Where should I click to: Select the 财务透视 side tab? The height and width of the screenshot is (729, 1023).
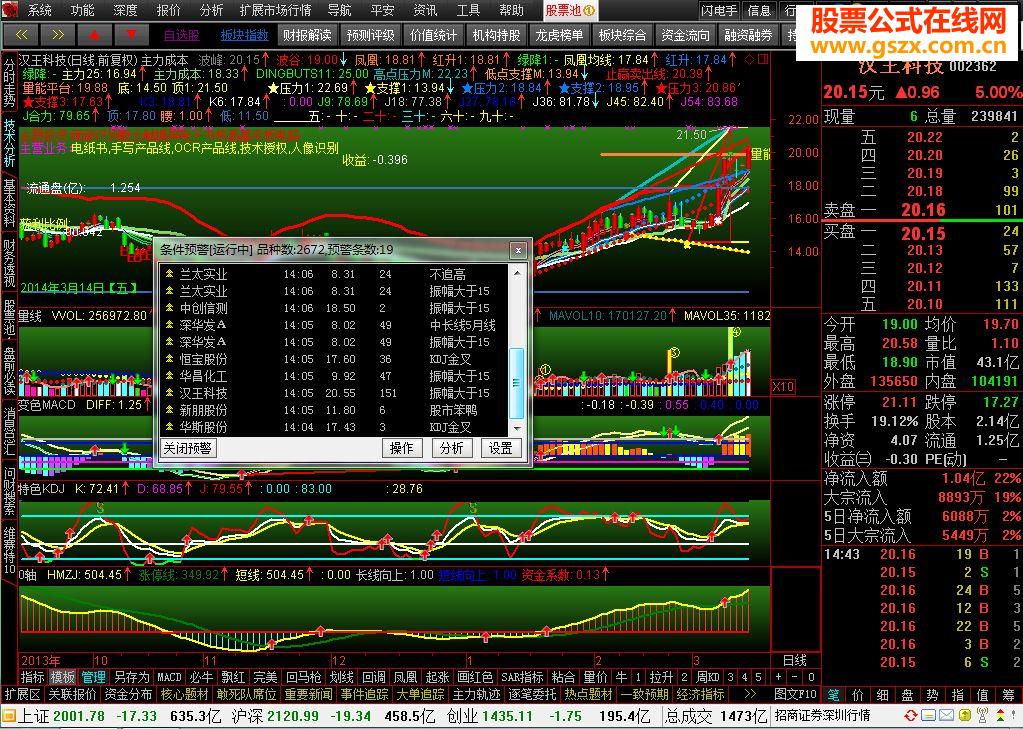point(9,263)
